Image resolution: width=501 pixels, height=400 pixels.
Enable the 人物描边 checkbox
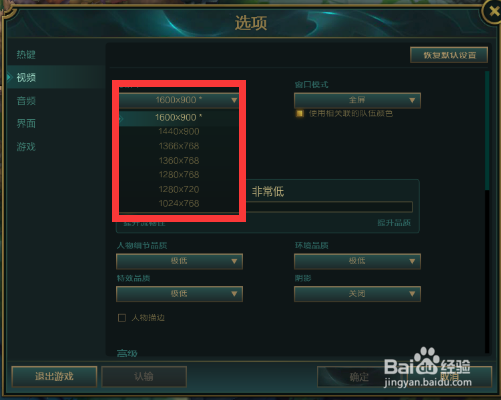tap(122, 318)
